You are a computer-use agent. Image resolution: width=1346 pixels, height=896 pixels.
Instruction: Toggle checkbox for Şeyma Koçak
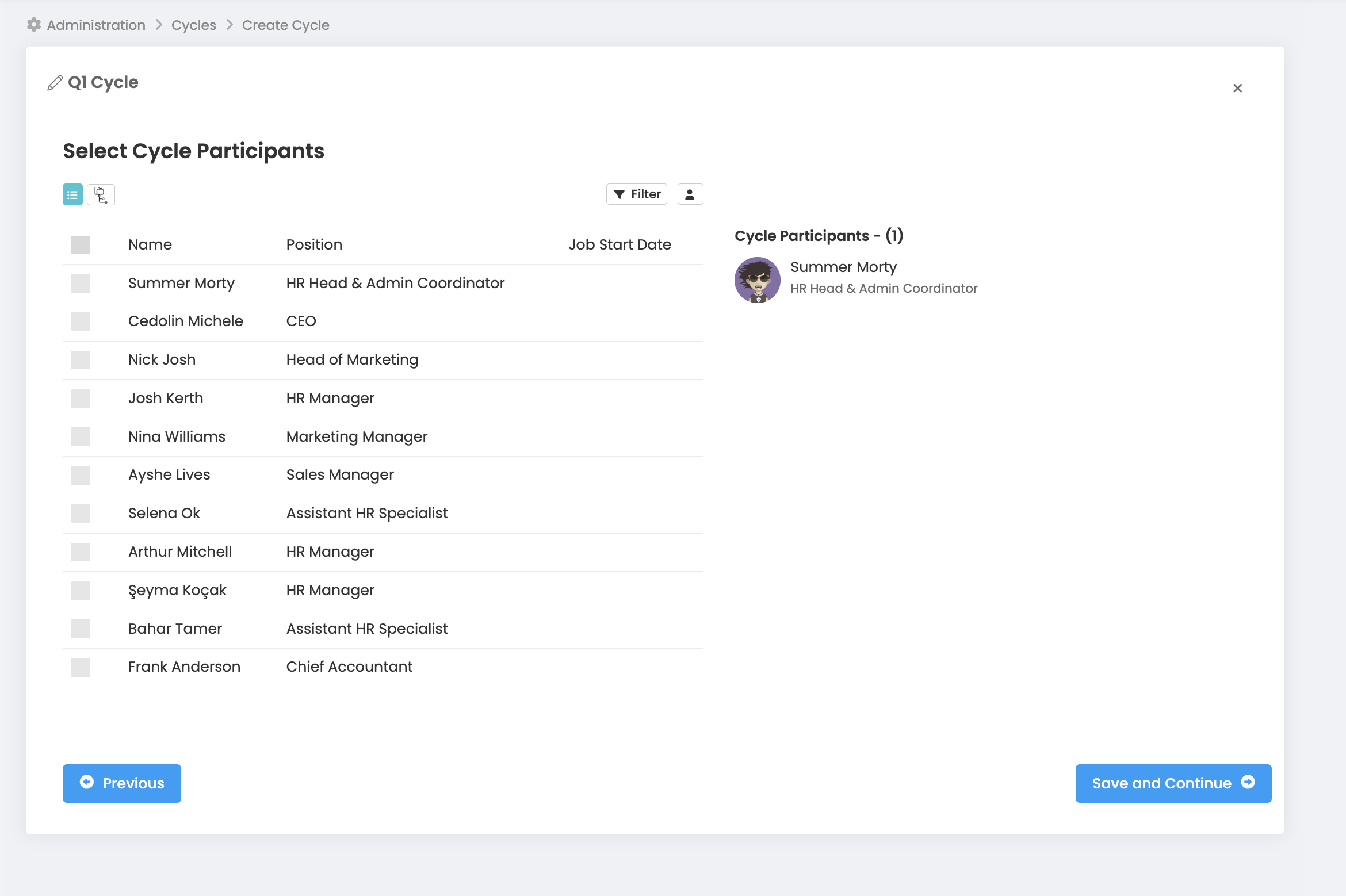click(x=81, y=591)
